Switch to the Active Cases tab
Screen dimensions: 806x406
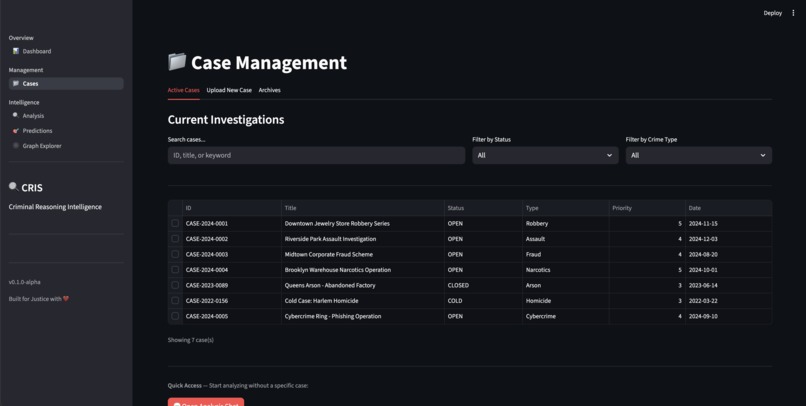point(184,90)
